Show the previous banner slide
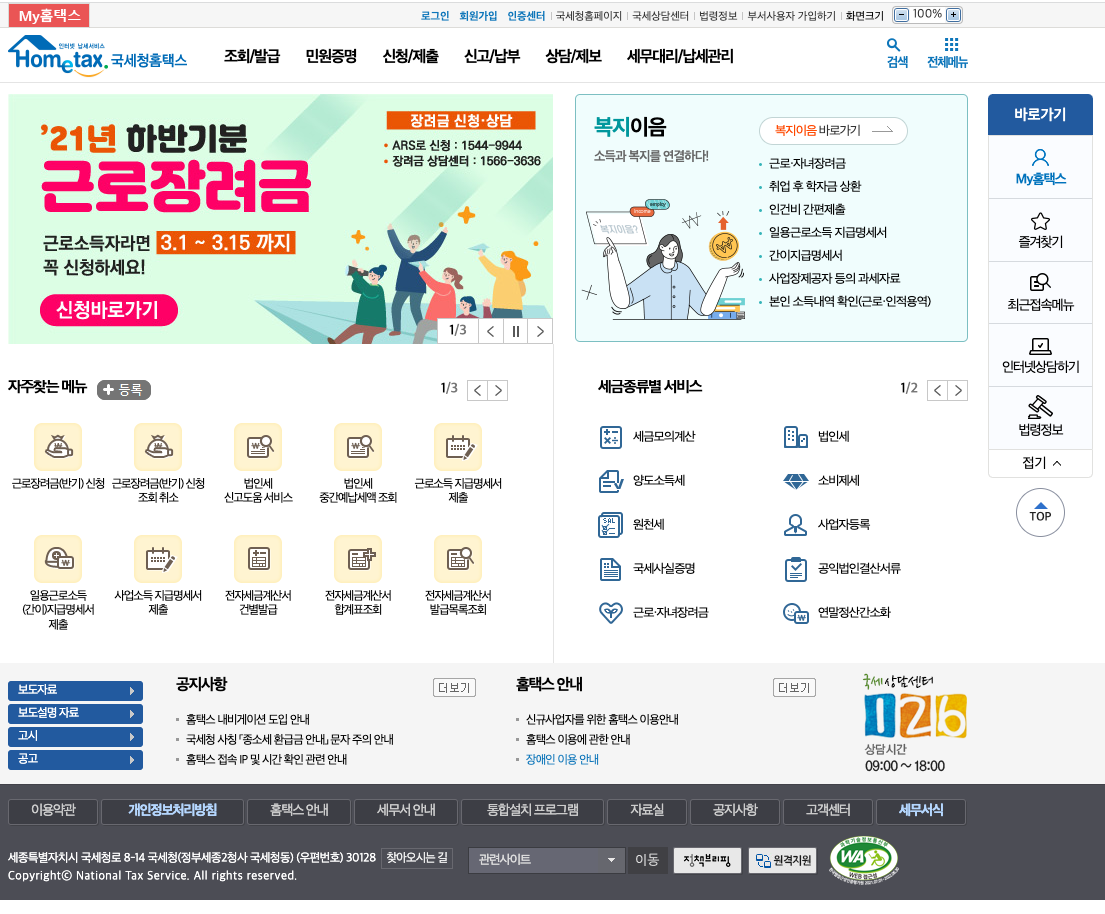 click(490, 331)
